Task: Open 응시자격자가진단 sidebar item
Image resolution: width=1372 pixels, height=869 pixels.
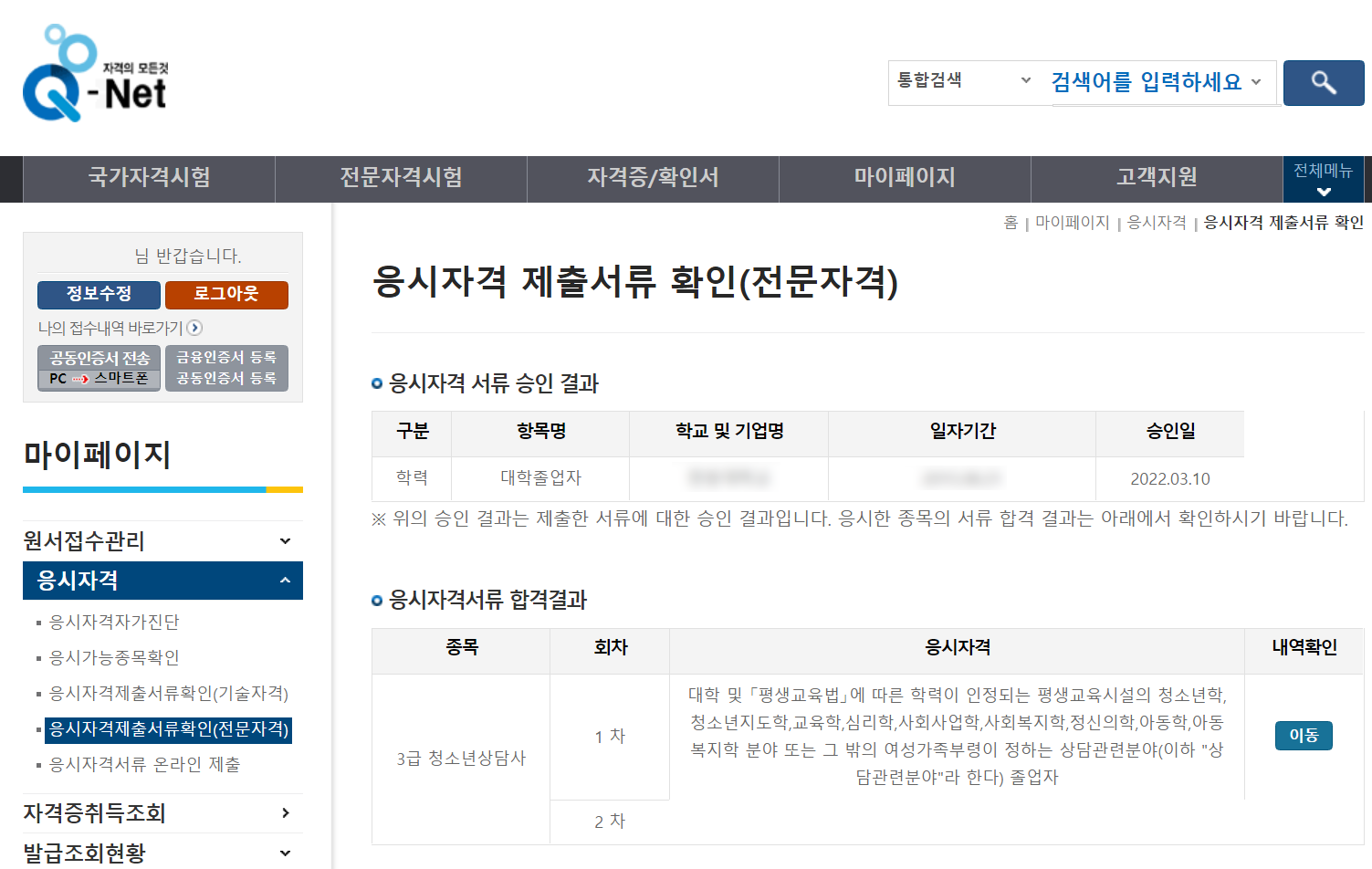Action: point(114,623)
